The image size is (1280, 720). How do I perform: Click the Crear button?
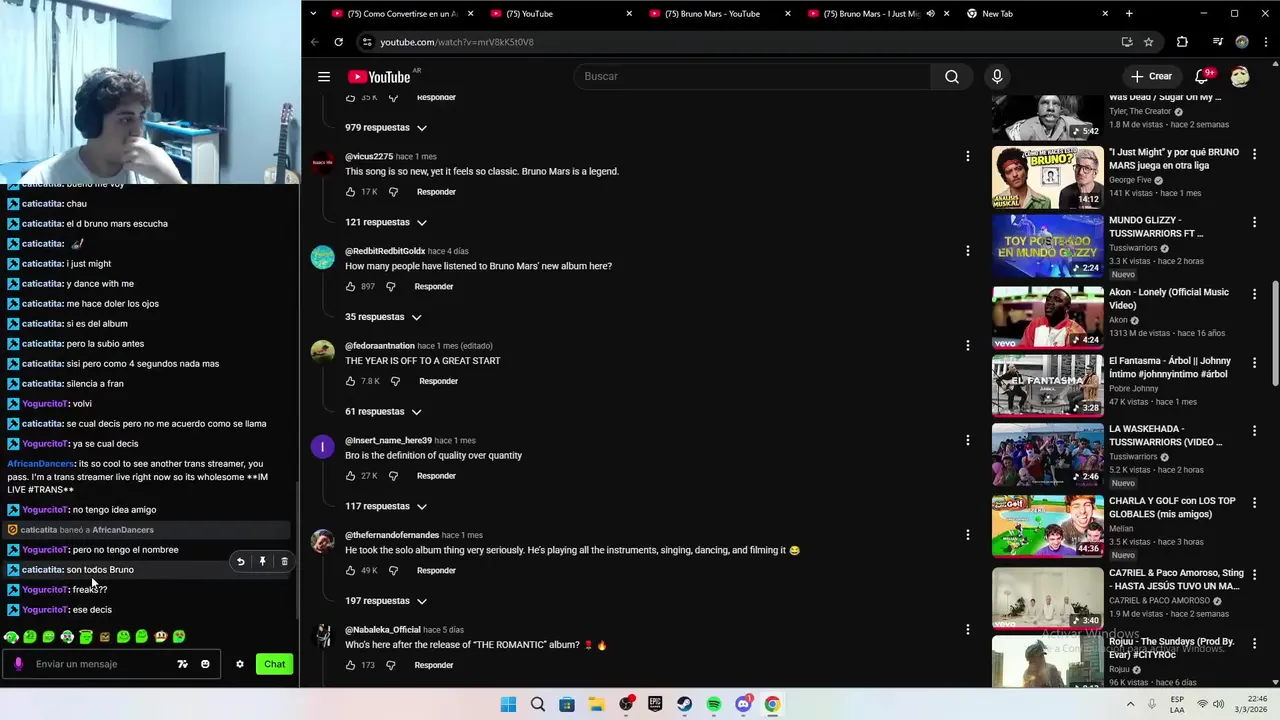(x=1151, y=76)
